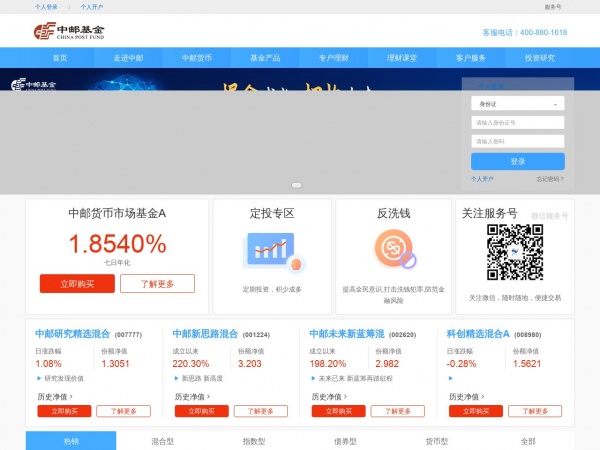Open the 中邮新思路混合 fund title

(205, 334)
